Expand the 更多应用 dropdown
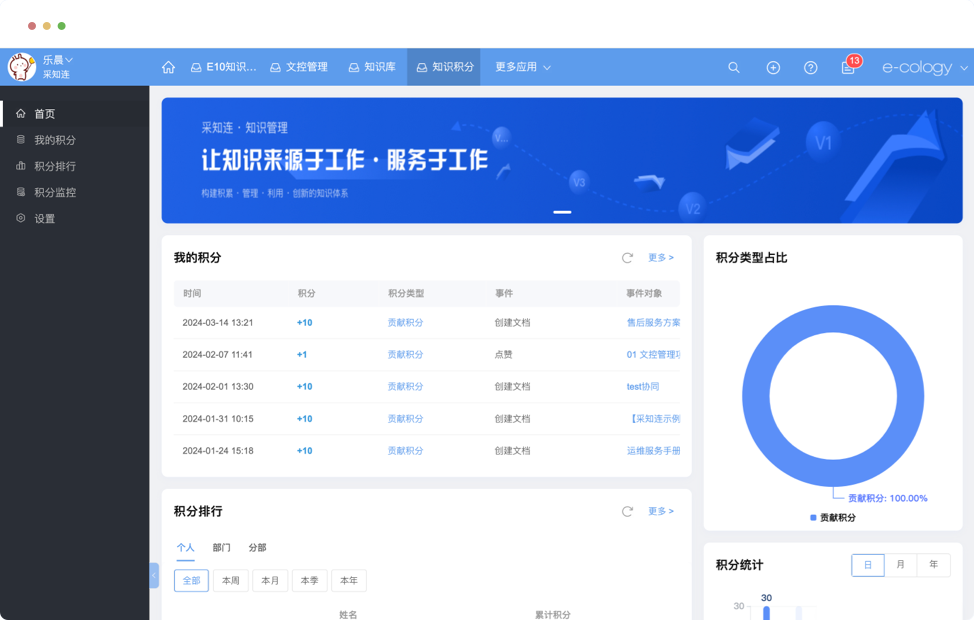Screen dimensions: 974x620 [523, 67]
